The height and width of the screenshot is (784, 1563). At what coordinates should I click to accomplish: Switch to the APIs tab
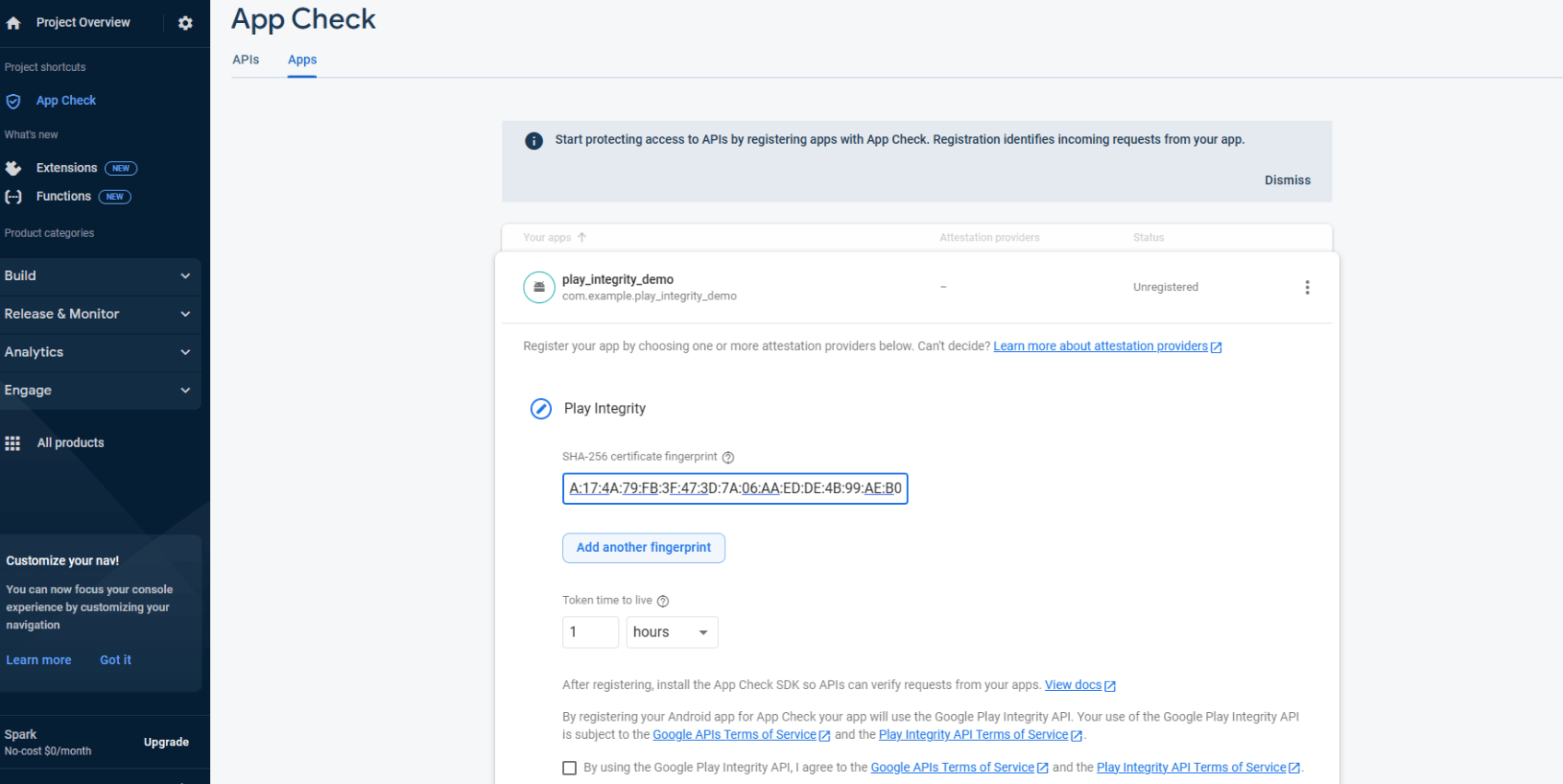245,60
